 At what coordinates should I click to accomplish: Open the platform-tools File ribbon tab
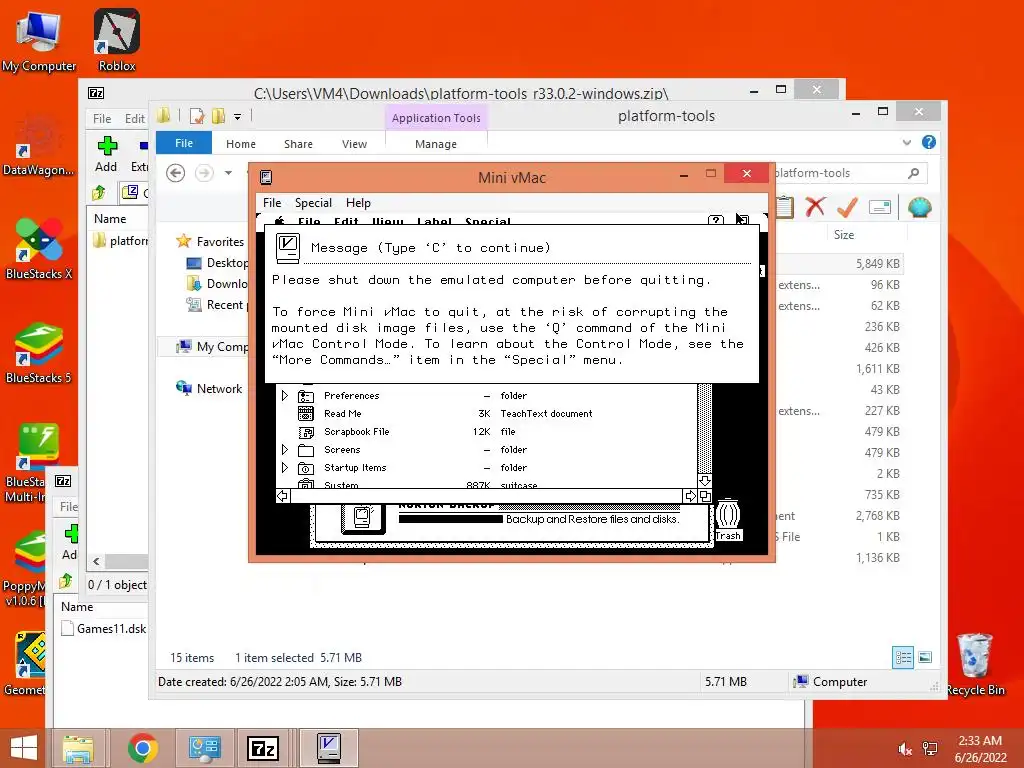click(x=184, y=143)
